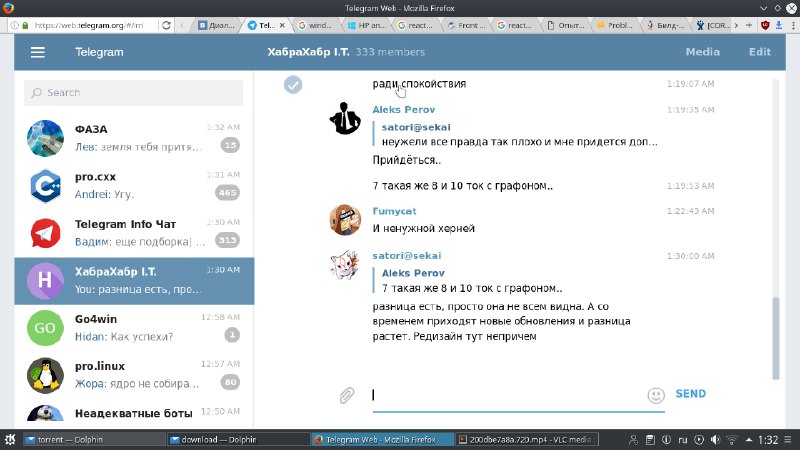Open the Media section of the chat

click(703, 52)
